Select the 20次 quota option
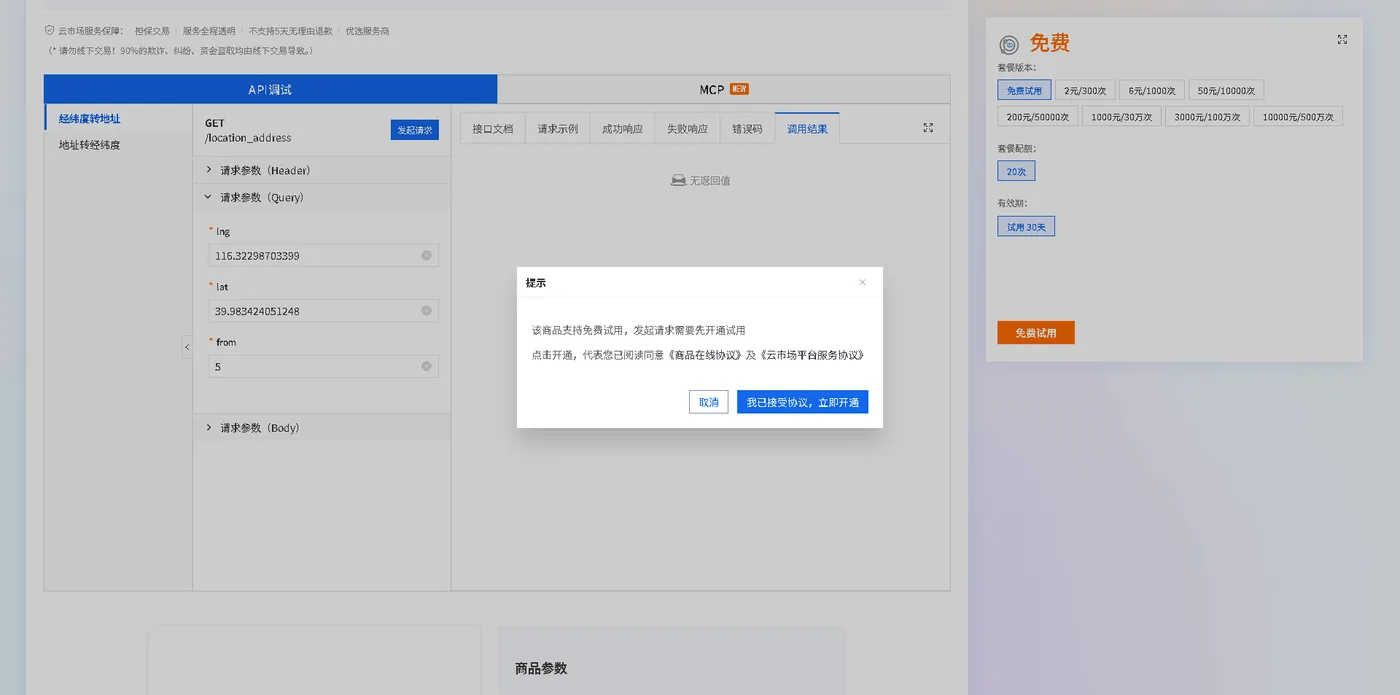Image resolution: width=1400 pixels, height=695 pixels. pos(1016,172)
